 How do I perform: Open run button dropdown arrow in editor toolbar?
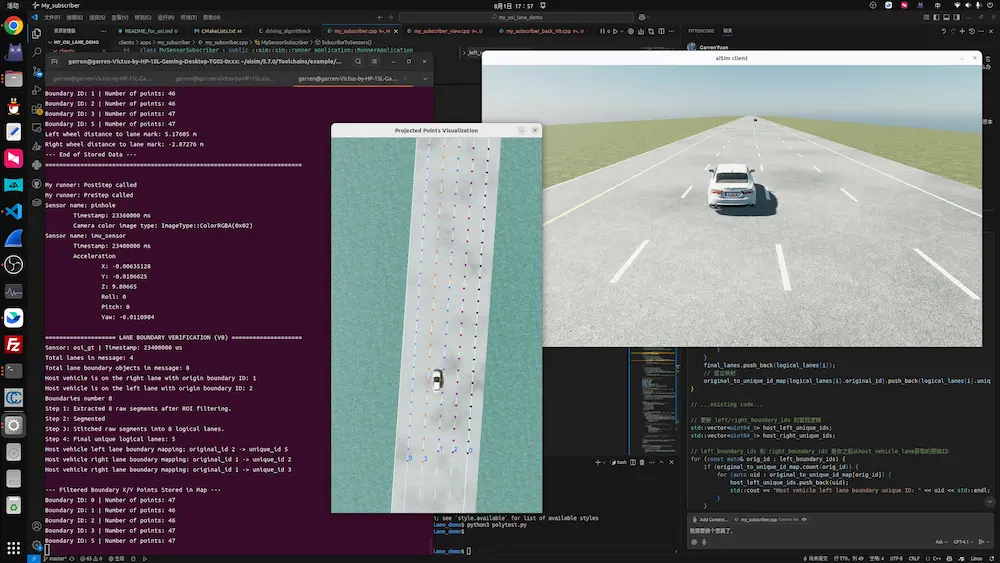tap(622, 31)
